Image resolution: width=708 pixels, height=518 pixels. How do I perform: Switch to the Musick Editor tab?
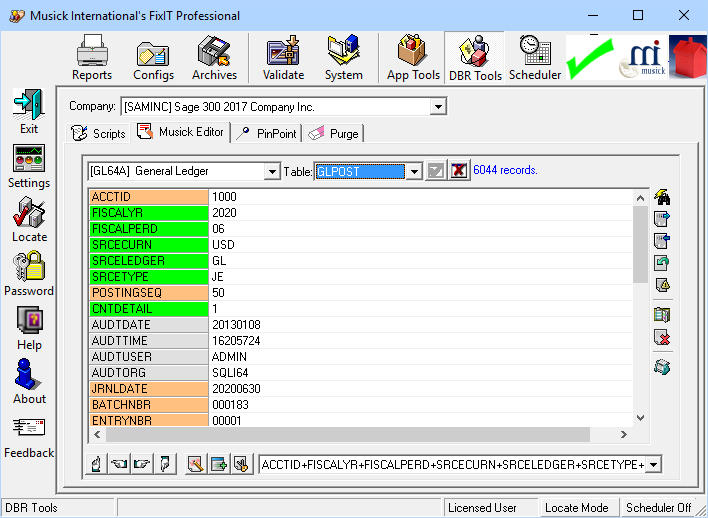(181, 132)
